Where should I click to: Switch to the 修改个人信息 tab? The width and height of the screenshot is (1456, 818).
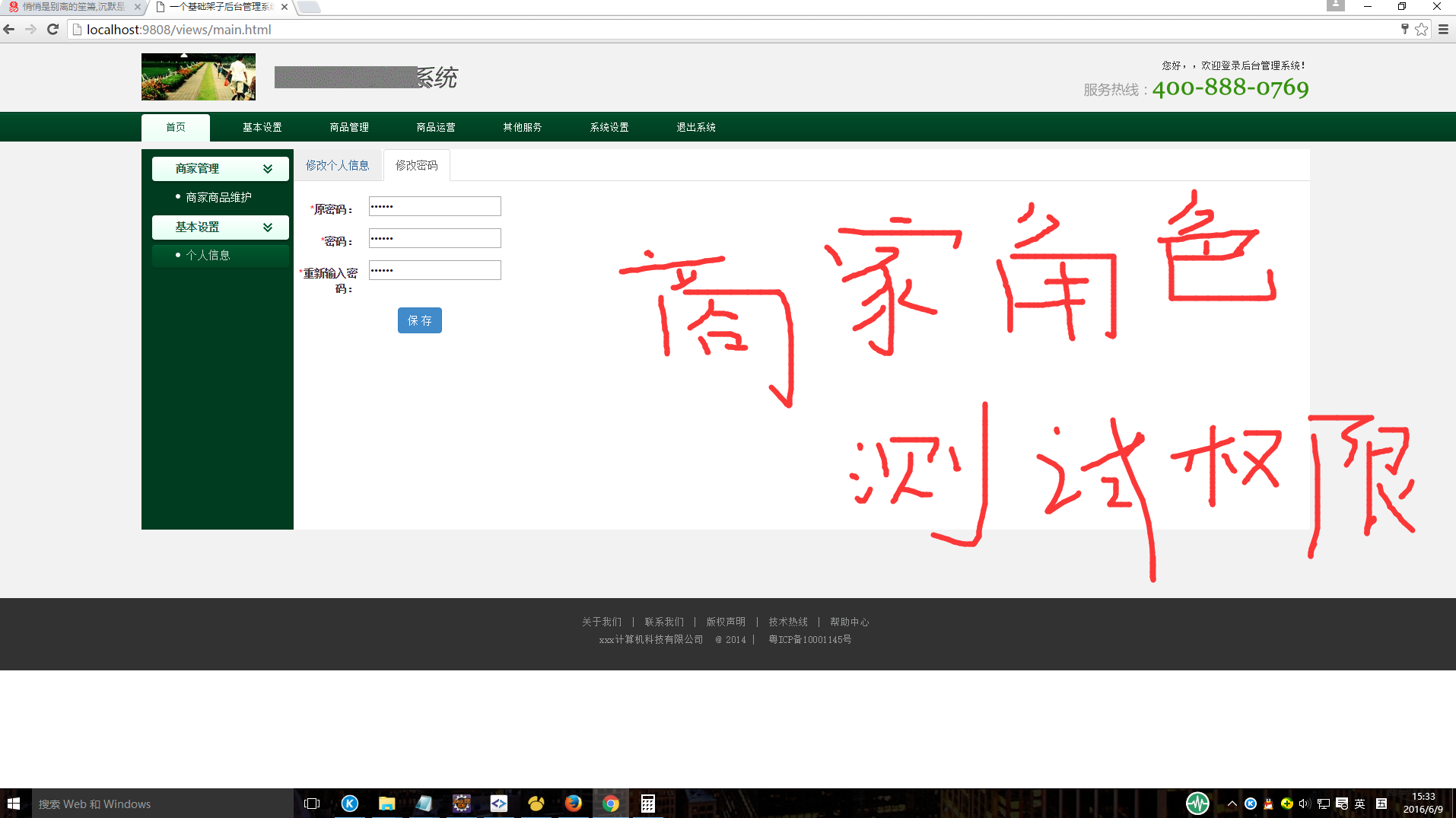pos(338,165)
